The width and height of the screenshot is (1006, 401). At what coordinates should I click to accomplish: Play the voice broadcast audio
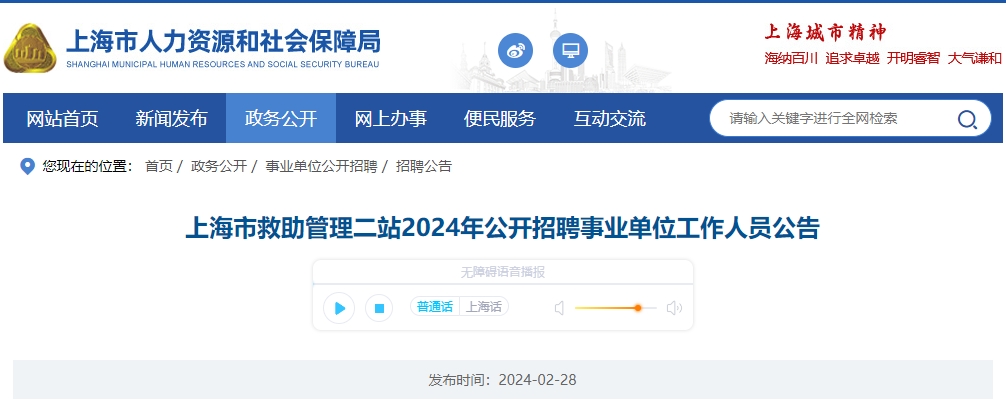[339, 308]
